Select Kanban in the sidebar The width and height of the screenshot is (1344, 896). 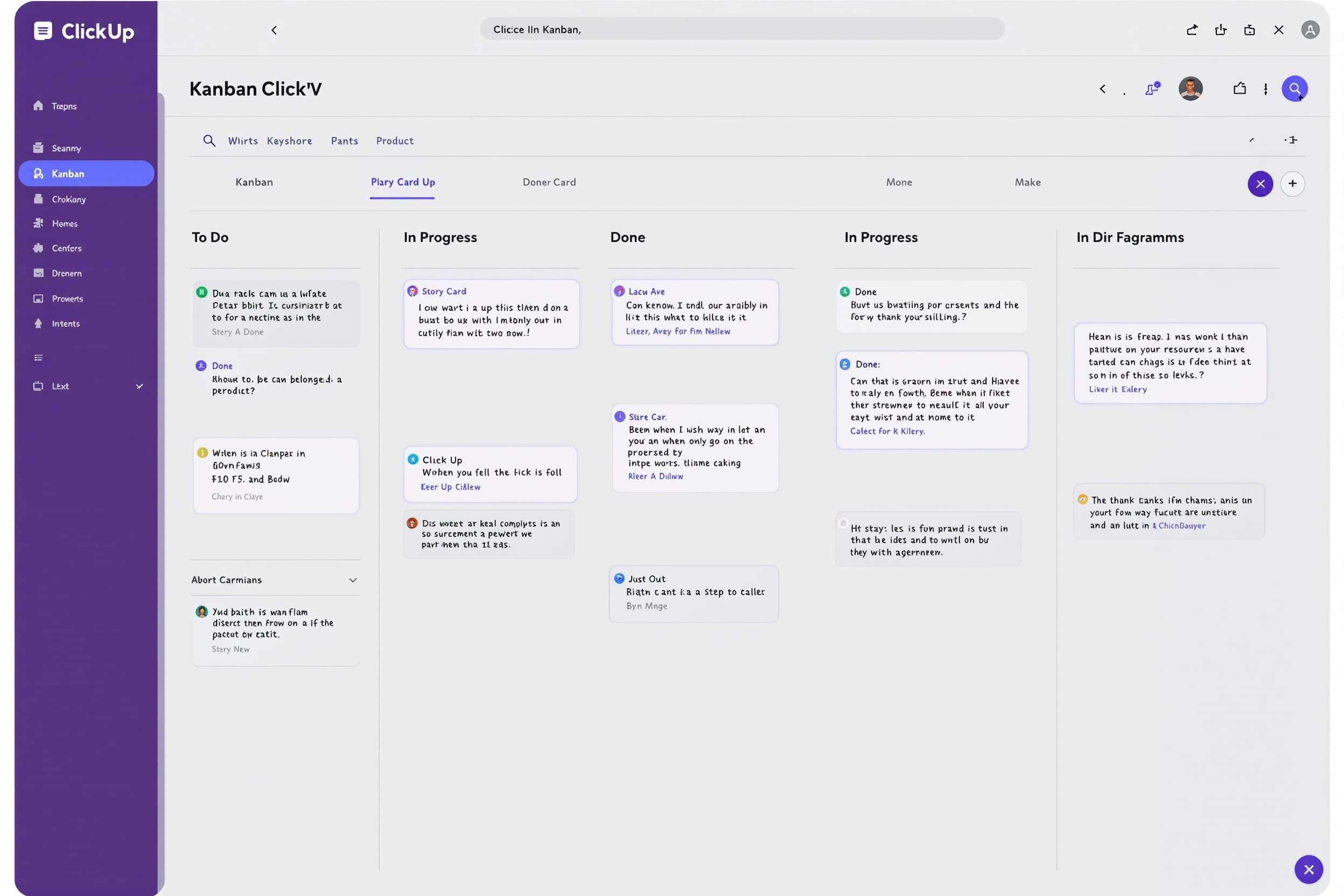[86, 173]
